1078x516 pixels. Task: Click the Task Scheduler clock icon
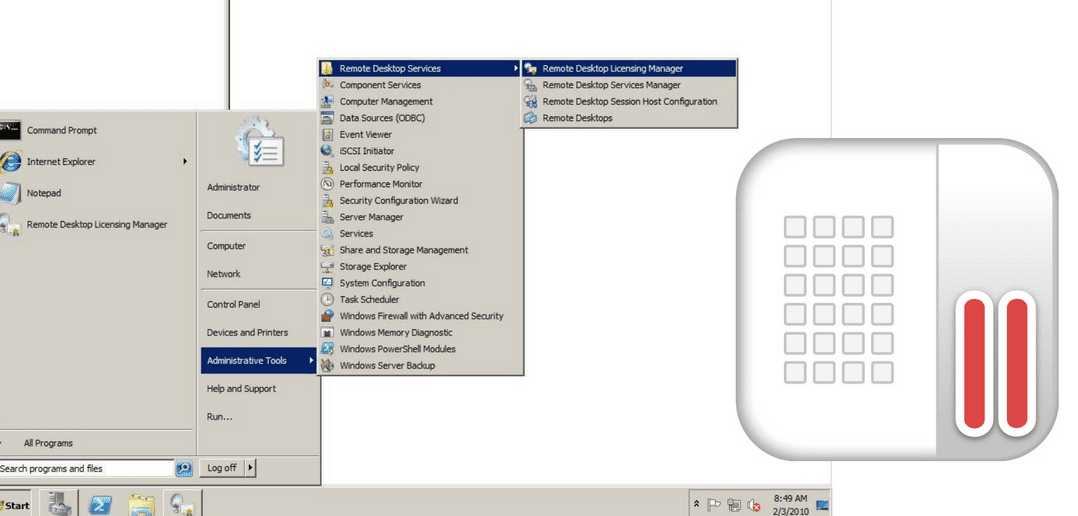(x=328, y=299)
